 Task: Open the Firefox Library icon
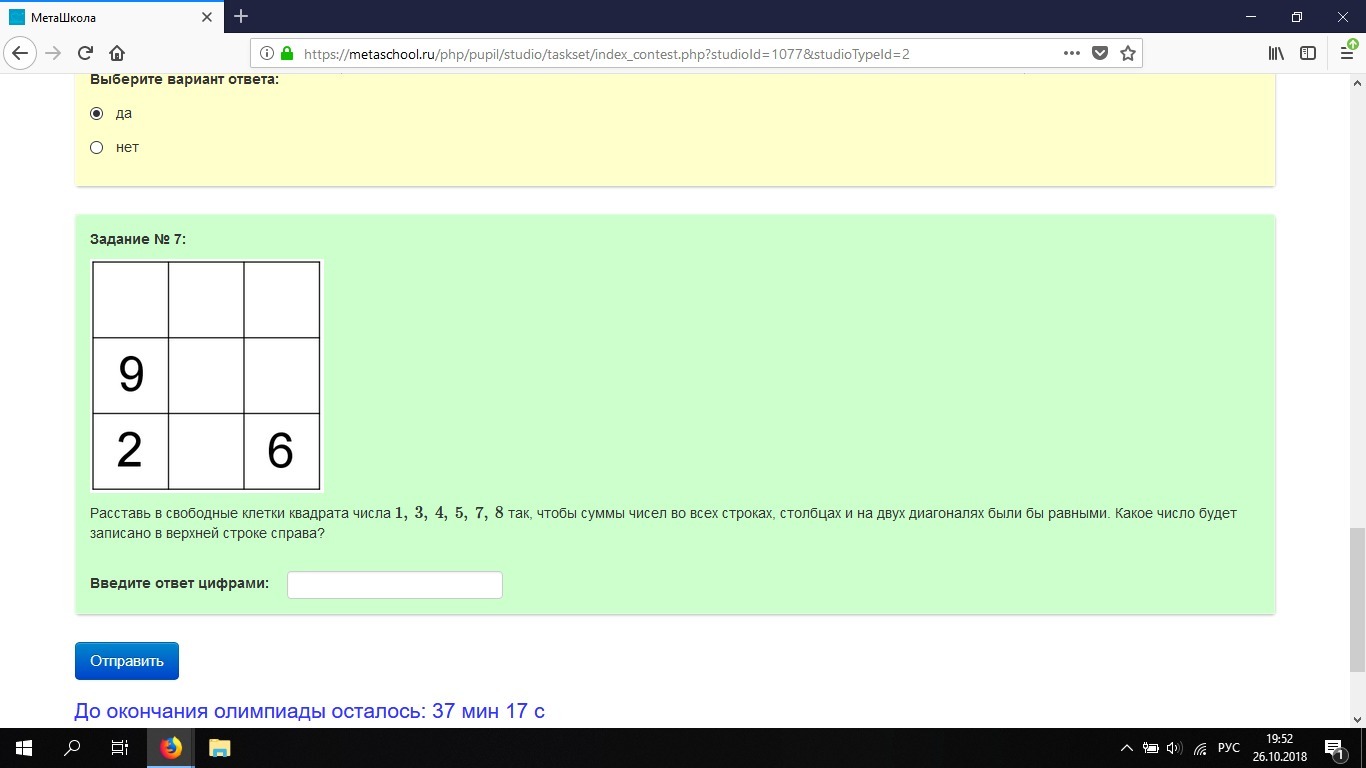click(x=1276, y=54)
